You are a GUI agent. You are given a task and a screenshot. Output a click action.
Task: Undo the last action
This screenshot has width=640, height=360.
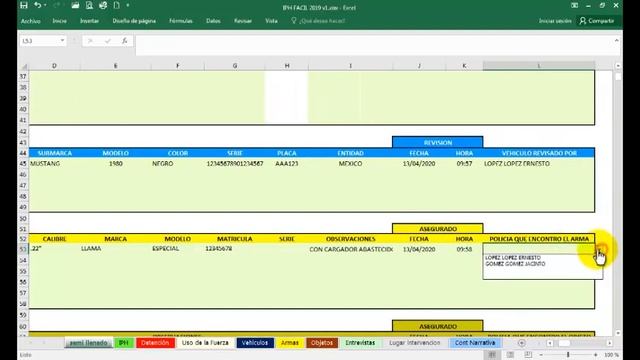pos(37,5)
